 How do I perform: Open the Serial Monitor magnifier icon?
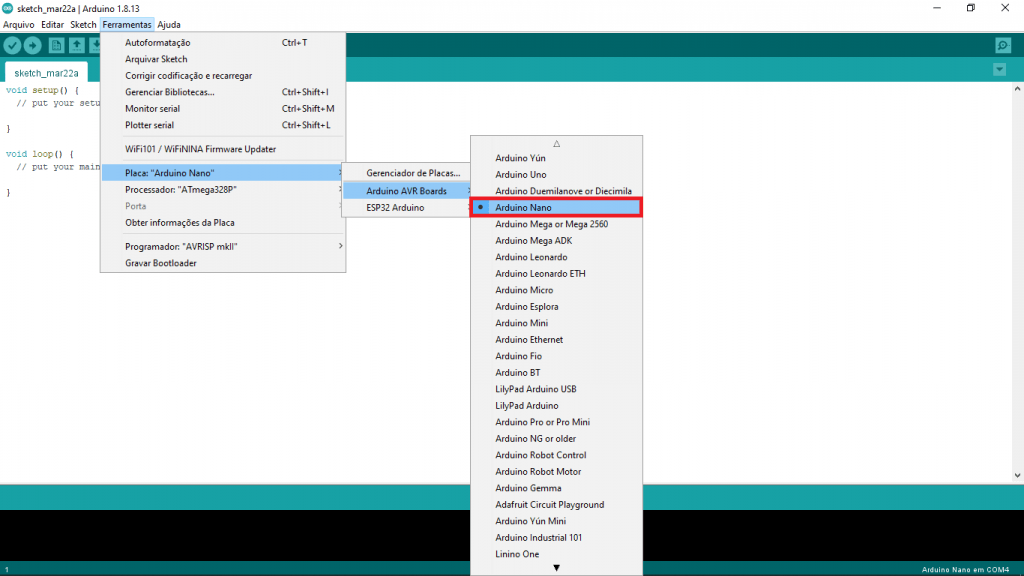click(x=1002, y=45)
